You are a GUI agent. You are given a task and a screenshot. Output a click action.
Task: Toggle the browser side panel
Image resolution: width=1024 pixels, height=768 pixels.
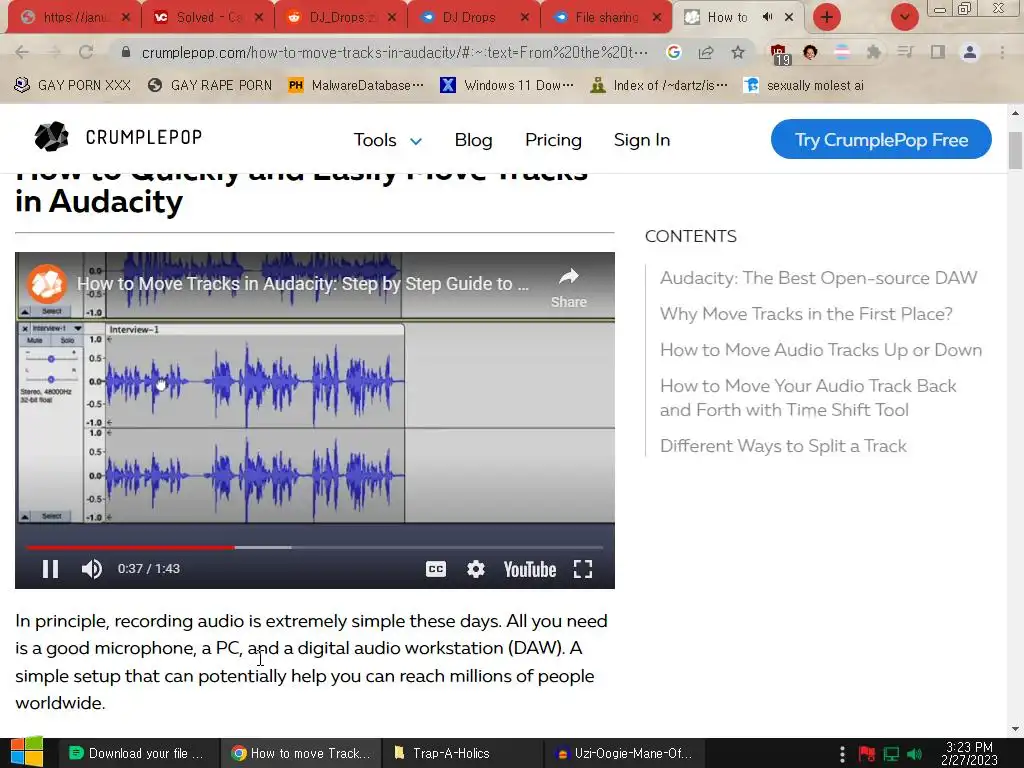(938, 52)
